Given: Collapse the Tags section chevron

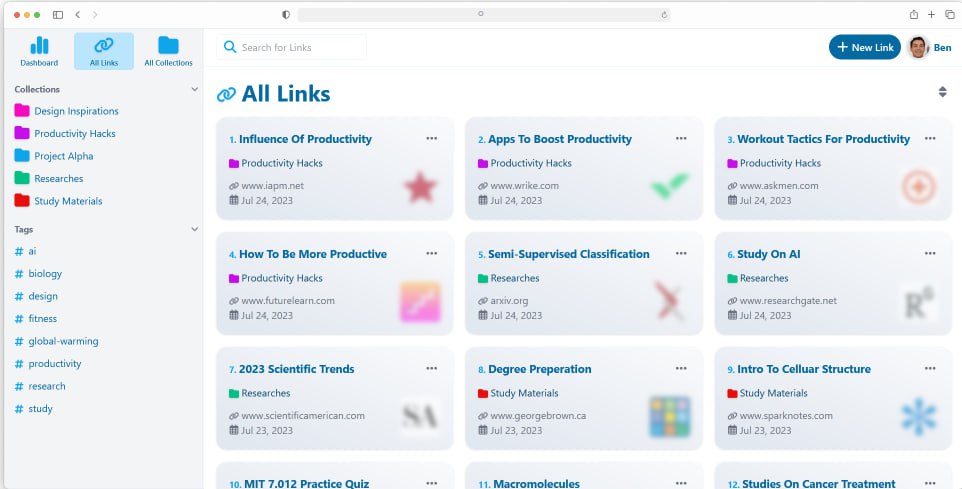Looking at the screenshot, I should (194, 229).
